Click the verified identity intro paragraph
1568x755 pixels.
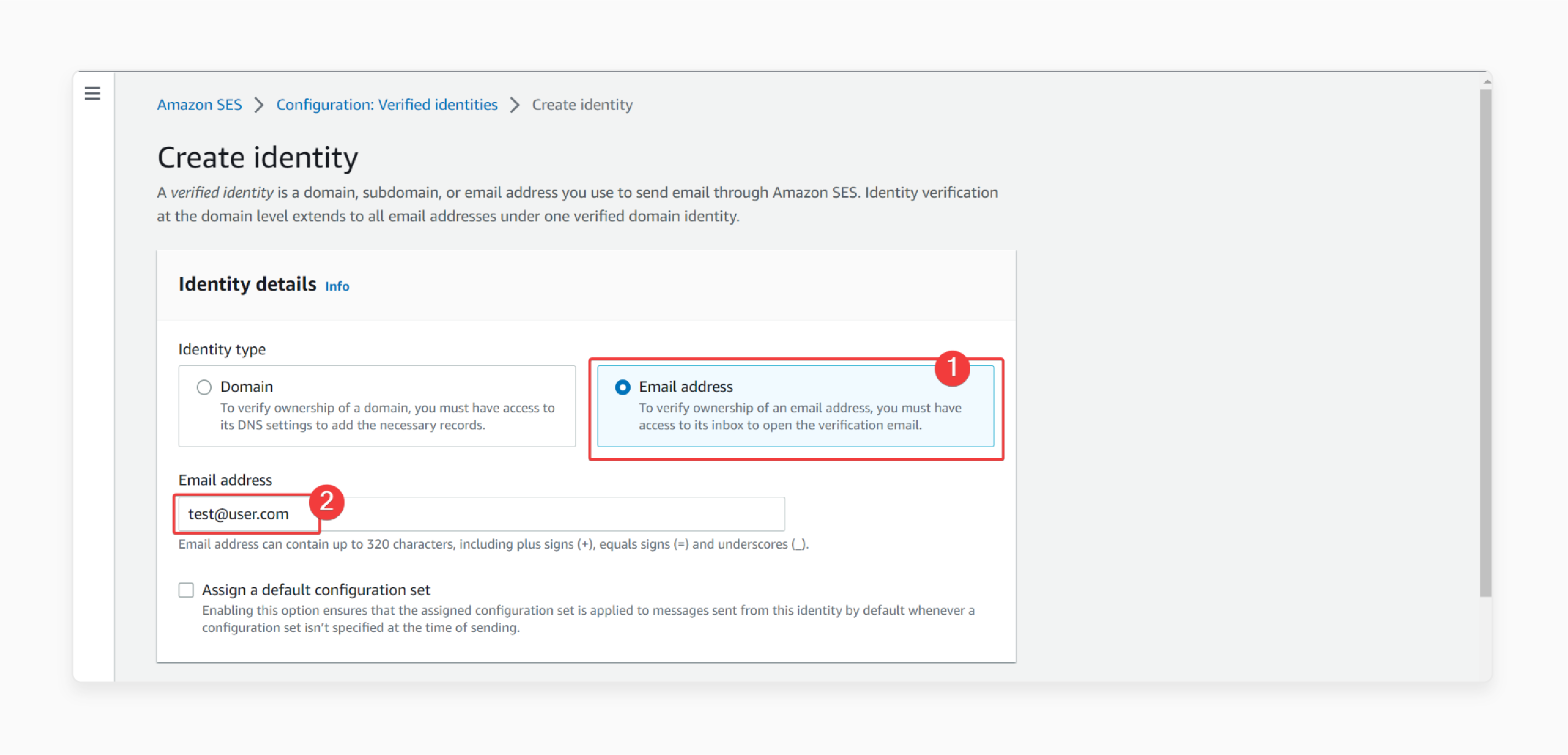tap(577, 205)
